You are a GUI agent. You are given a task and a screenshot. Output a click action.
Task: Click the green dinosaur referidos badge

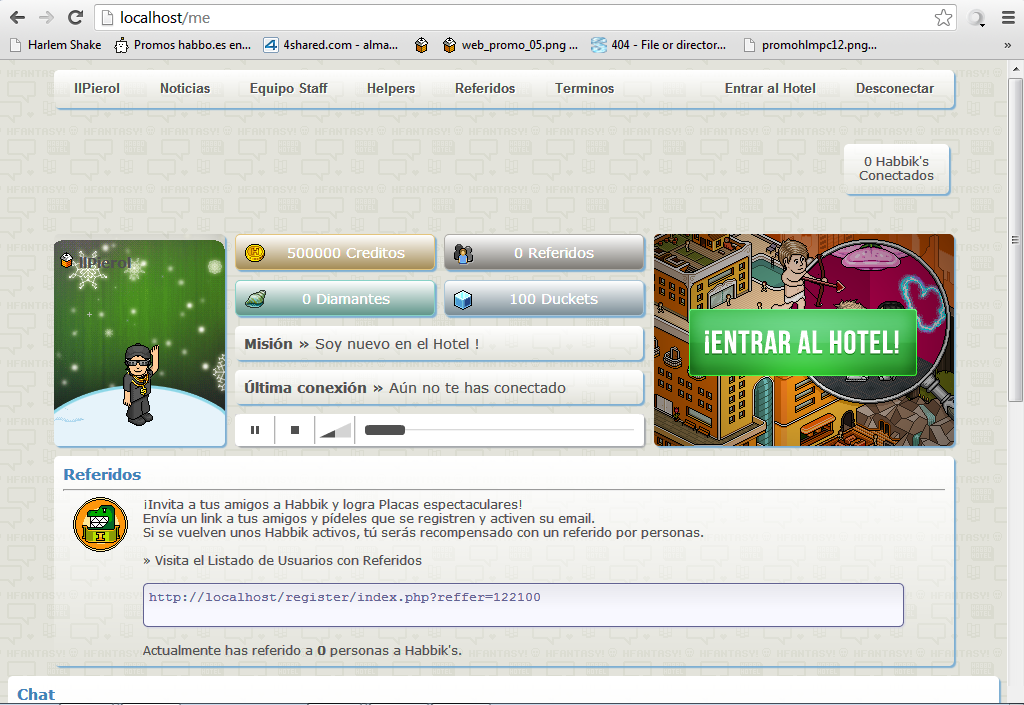(101, 524)
